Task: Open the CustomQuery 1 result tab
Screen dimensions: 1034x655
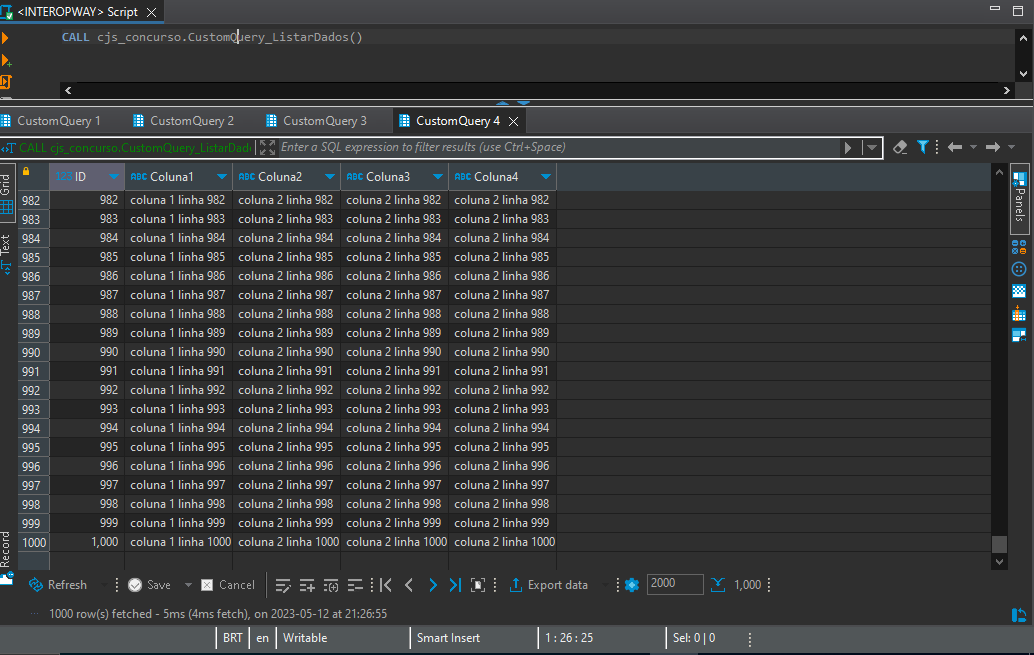Action: pos(58,121)
